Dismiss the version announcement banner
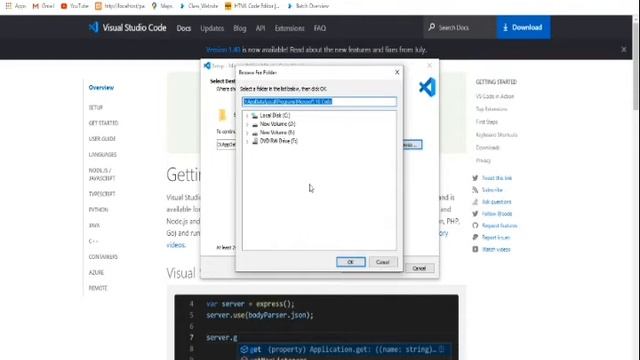The width and height of the screenshot is (640, 360). tap(624, 49)
